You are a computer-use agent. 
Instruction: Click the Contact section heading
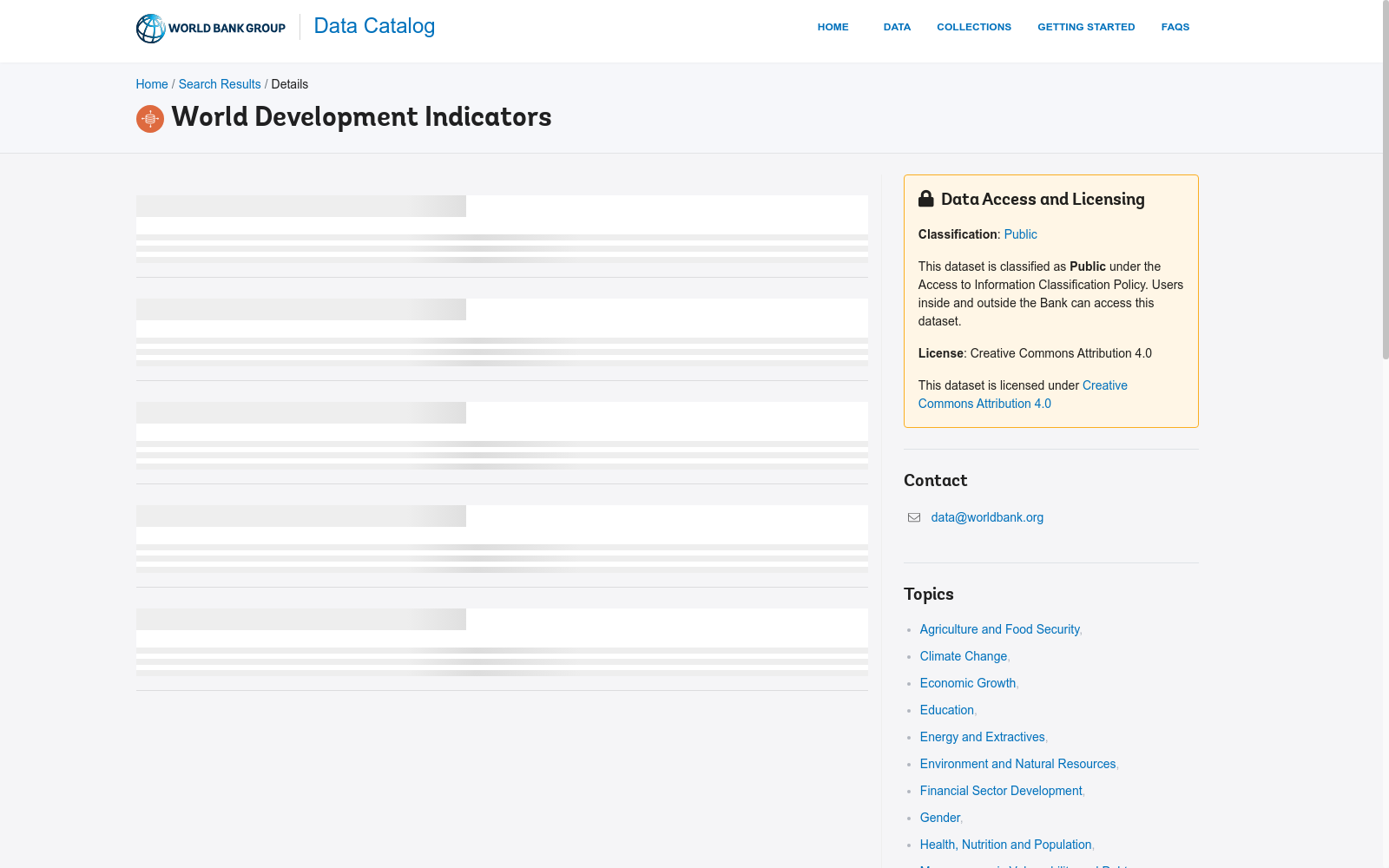(935, 480)
